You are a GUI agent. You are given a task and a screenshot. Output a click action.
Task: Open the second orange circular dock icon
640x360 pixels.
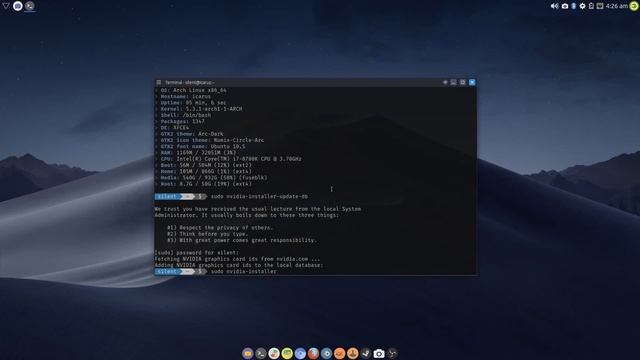pyautogui.click(x=353, y=353)
